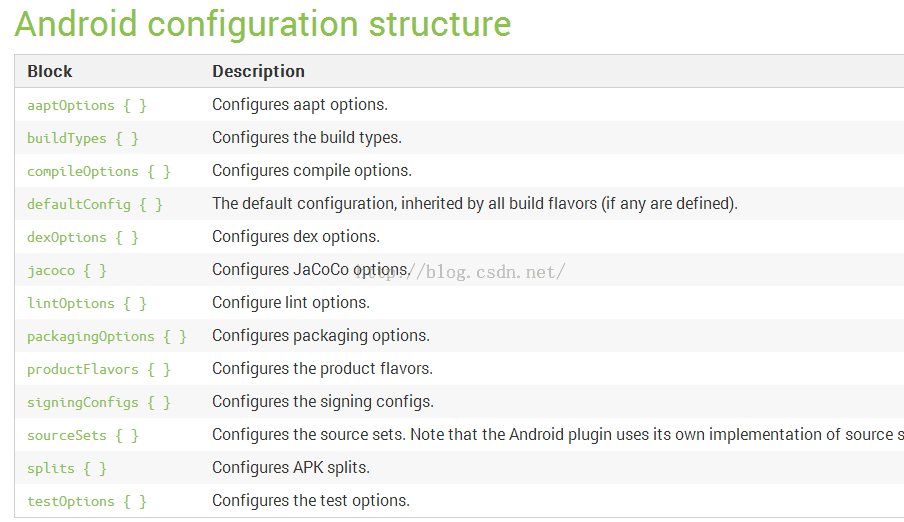Open the splits block link

67,468
